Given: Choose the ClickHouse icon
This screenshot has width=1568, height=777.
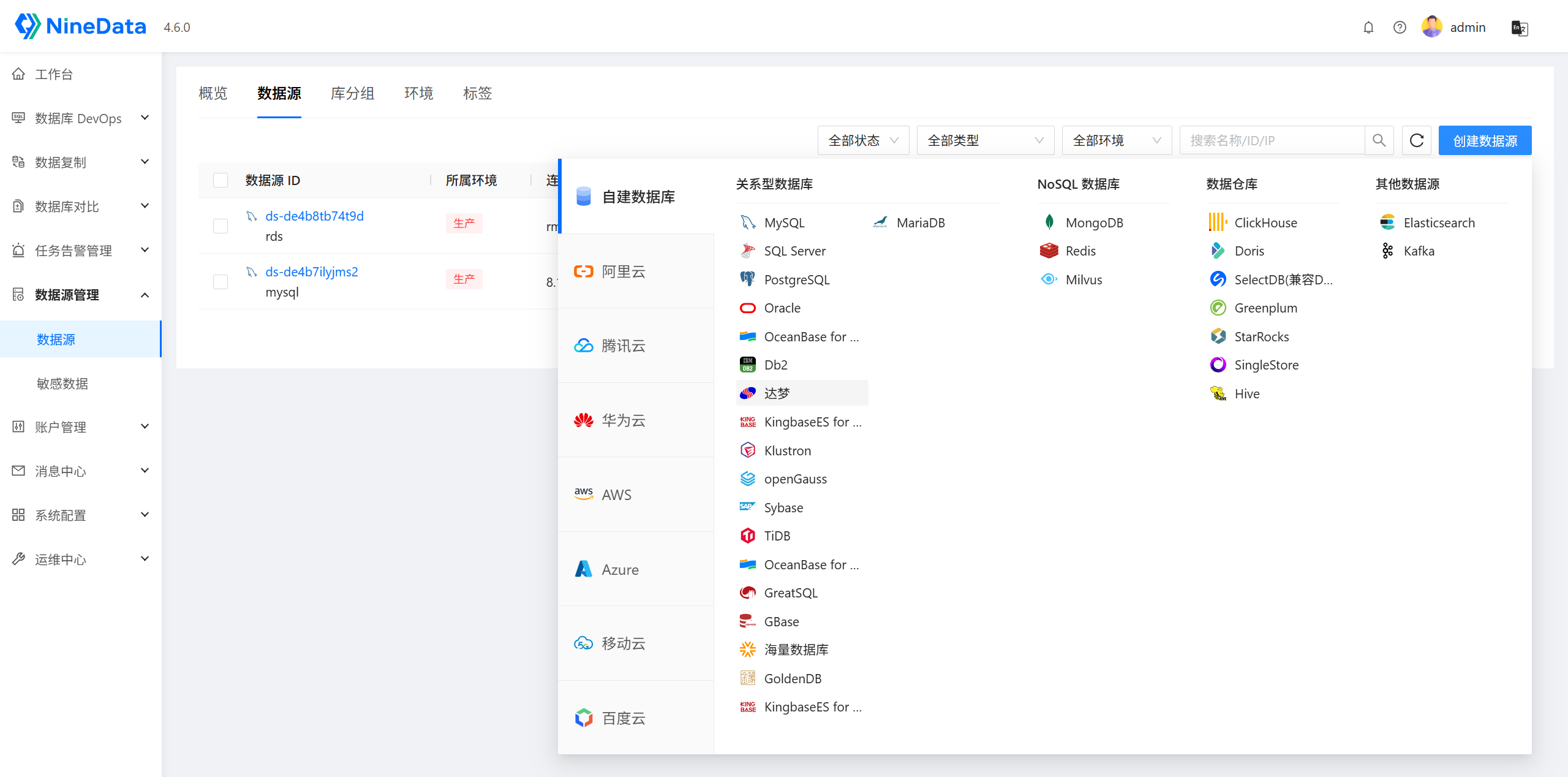Looking at the screenshot, I should coord(1218,222).
